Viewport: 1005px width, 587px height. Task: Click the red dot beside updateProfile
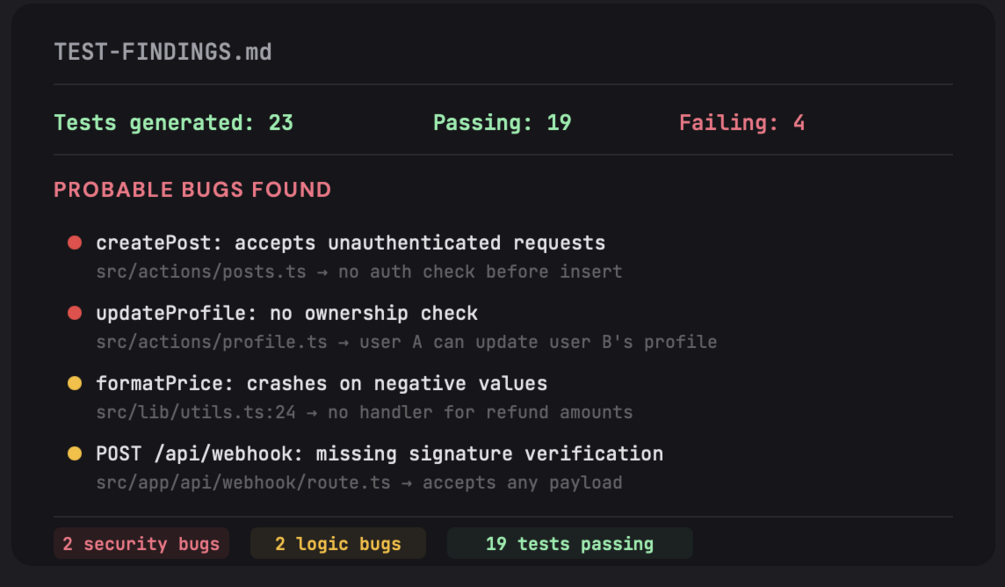pyautogui.click(x=74, y=314)
